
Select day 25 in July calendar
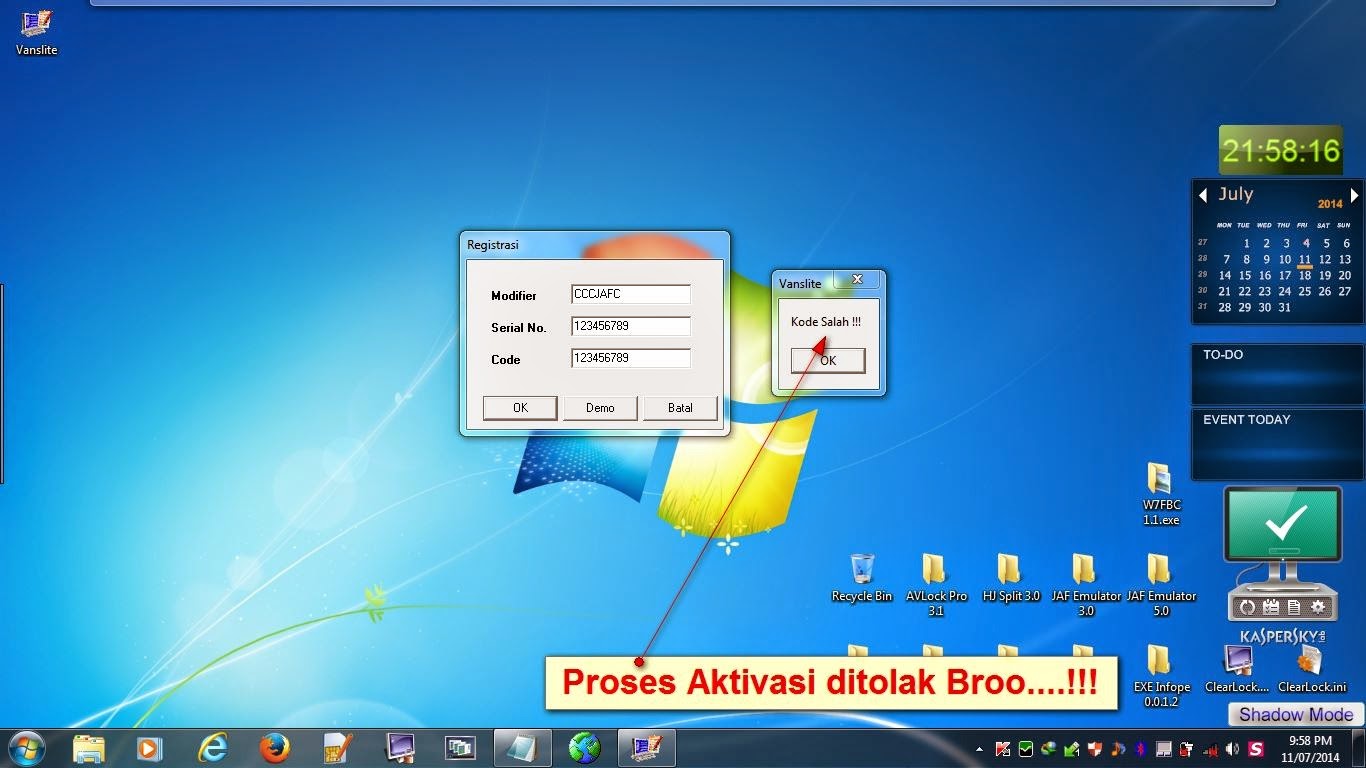pos(1305,291)
